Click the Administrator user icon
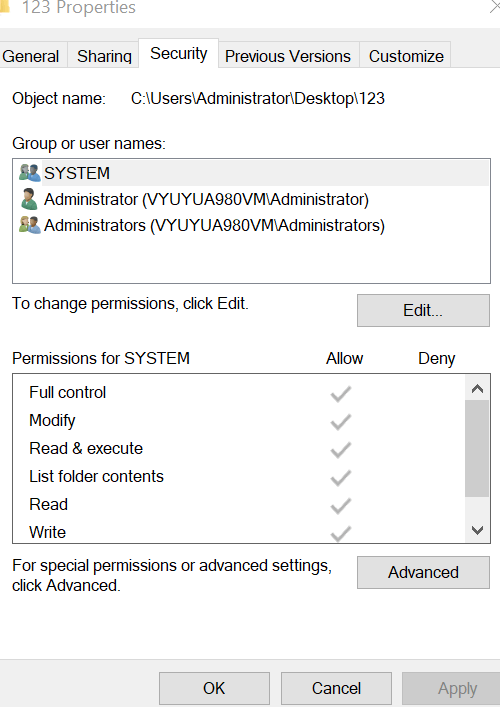Image resolution: width=500 pixels, height=707 pixels. (29, 199)
